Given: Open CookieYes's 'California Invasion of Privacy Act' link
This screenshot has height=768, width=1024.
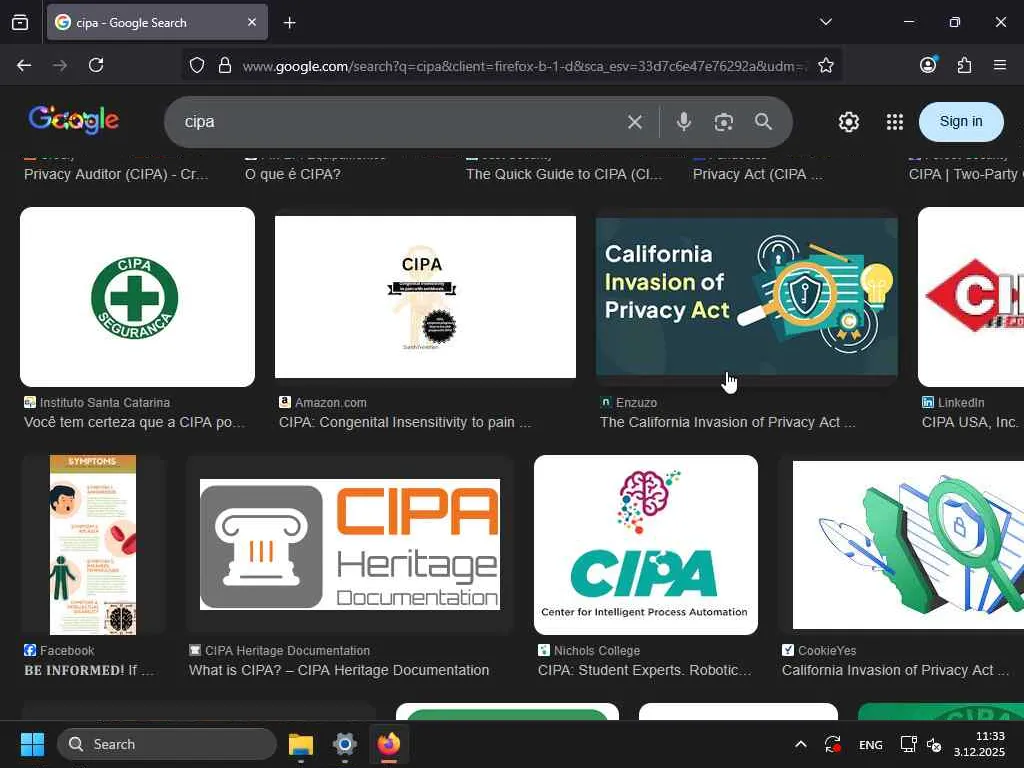Looking at the screenshot, I should pos(895,671).
